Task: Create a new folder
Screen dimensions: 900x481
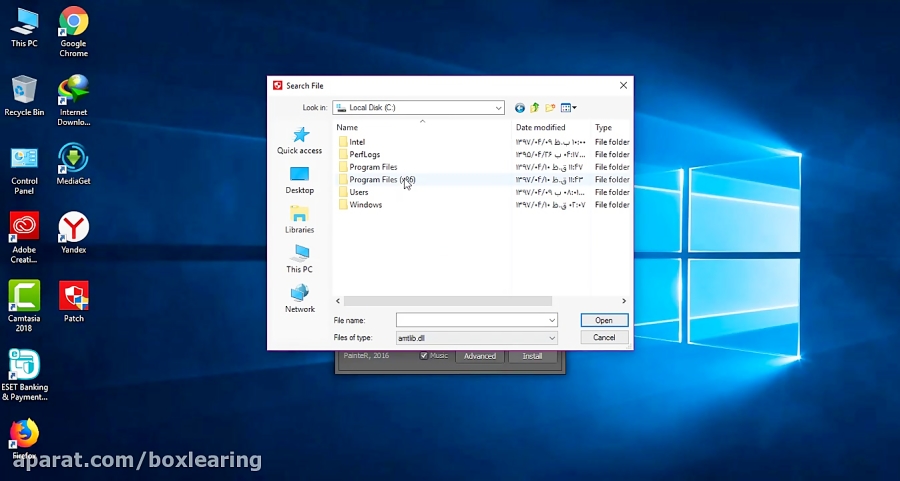Action: click(550, 108)
